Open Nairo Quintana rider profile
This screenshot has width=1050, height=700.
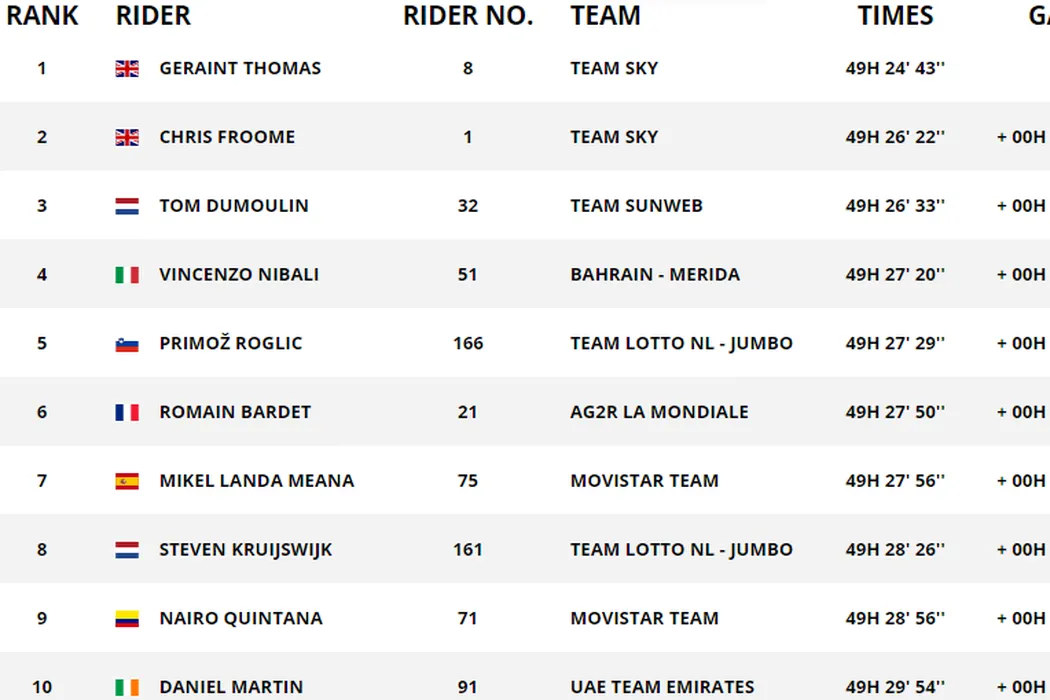(241, 619)
